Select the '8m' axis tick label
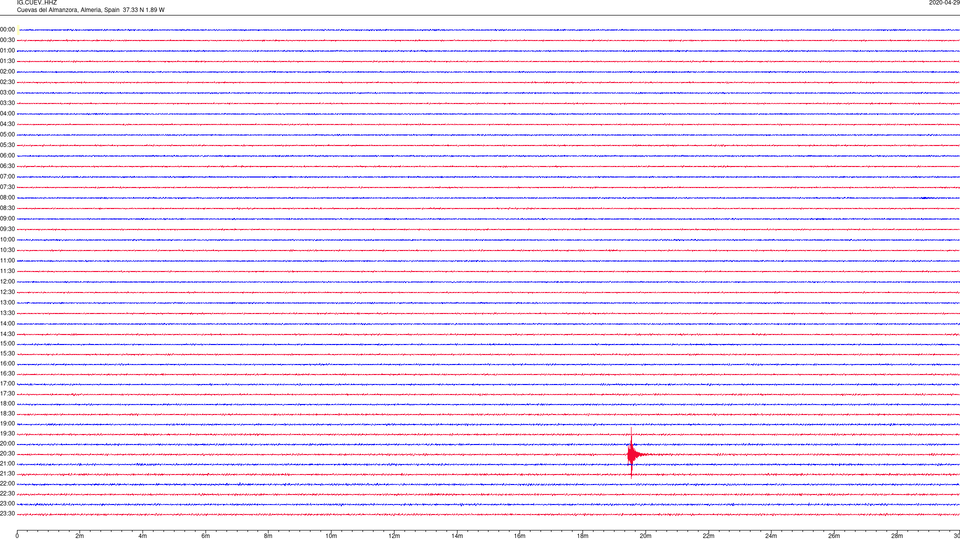The width and height of the screenshot is (960, 540). pos(268,536)
